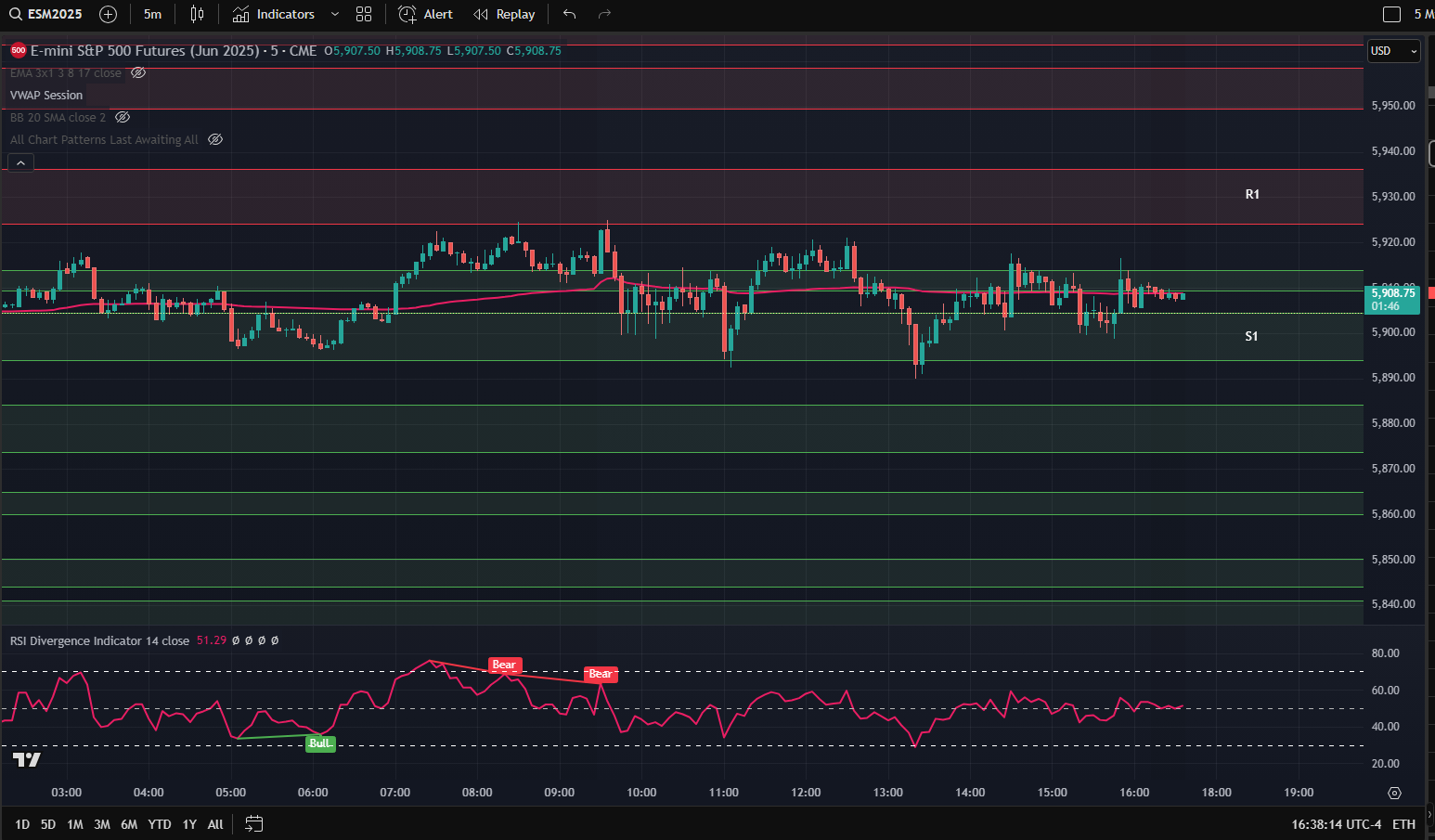Select 6M time range

129,824
